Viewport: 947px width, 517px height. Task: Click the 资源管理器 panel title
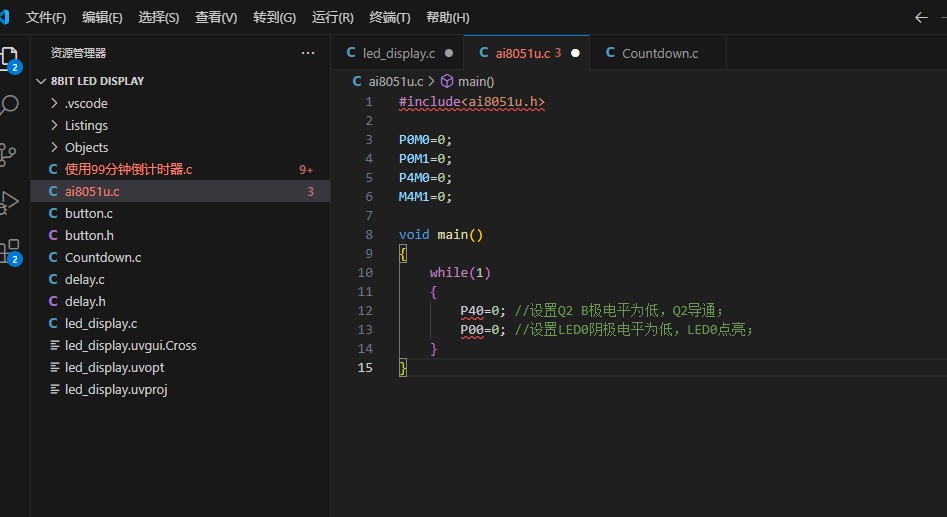(79, 53)
